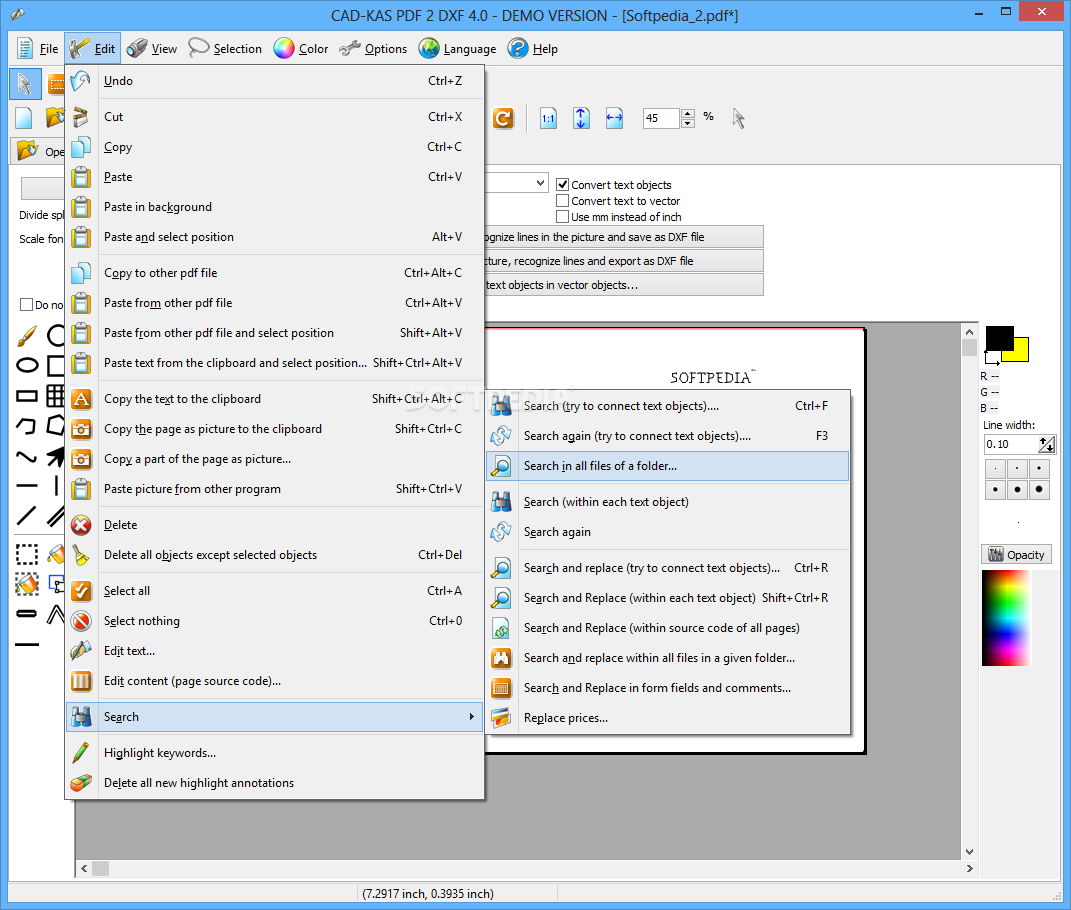Enable Use mm instead of inch
This screenshot has height=910, width=1071.
pos(563,217)
